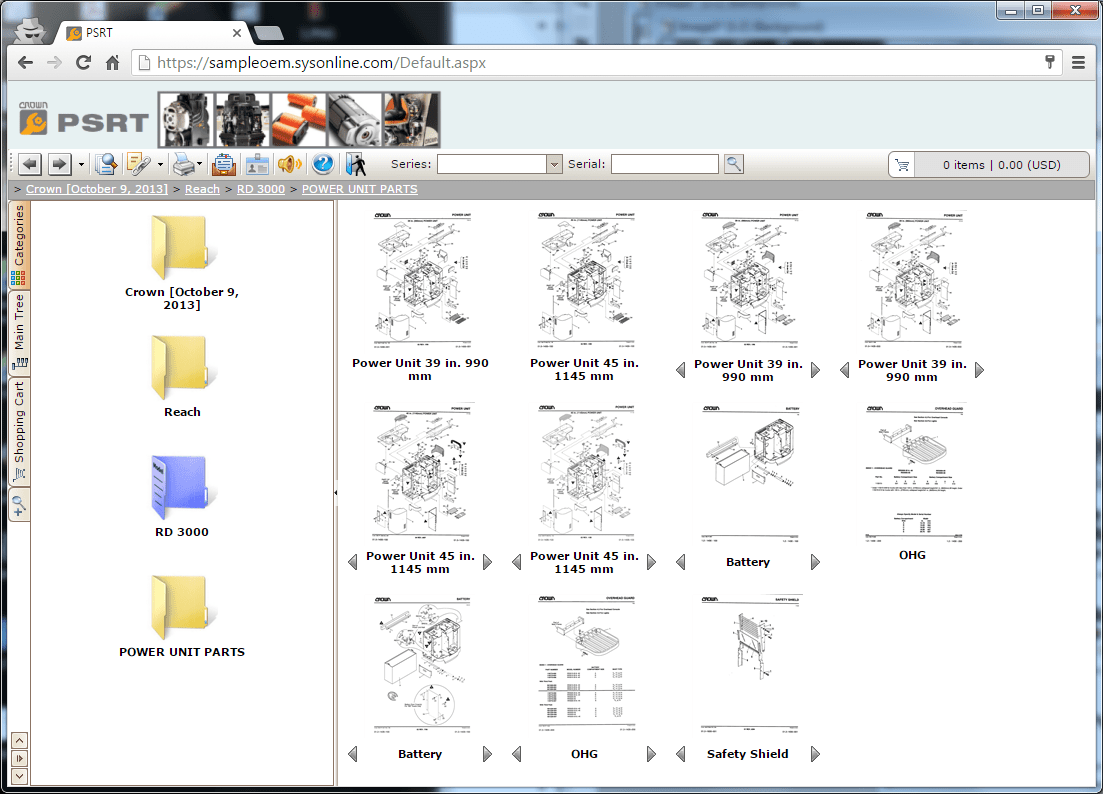The width and height of the screenshot is (1103, 794).
Task: Click the expand-right arrow at sidebar bottom
Action: [20, 759]
